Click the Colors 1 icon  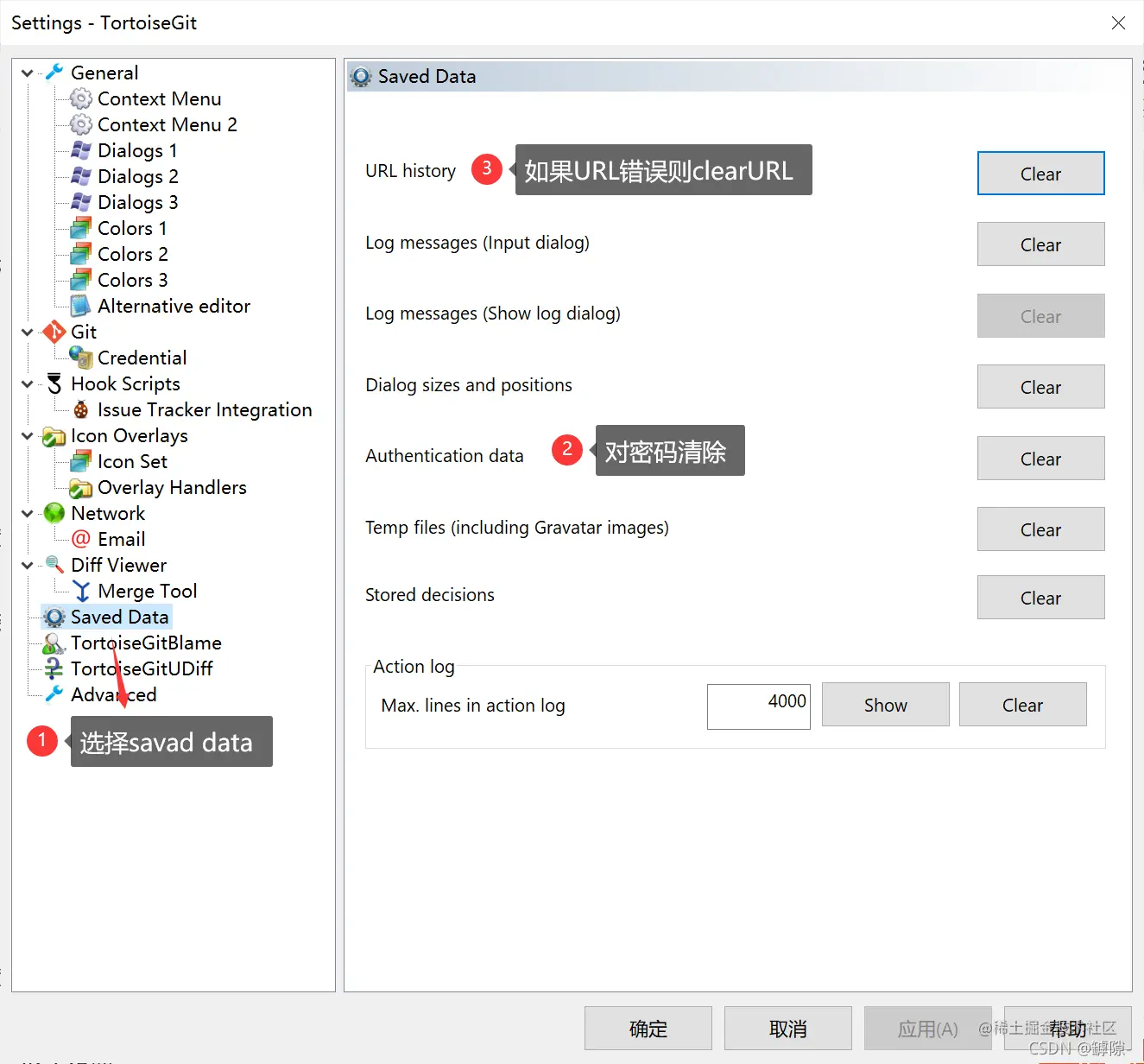81,228
